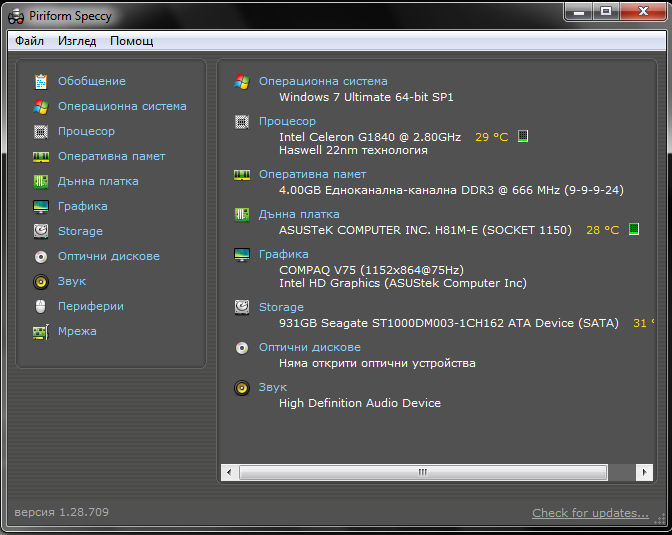
Task: Click Windows 7 Ultimate 64-bit SP1 text
Action: click(x=366, y=97)
